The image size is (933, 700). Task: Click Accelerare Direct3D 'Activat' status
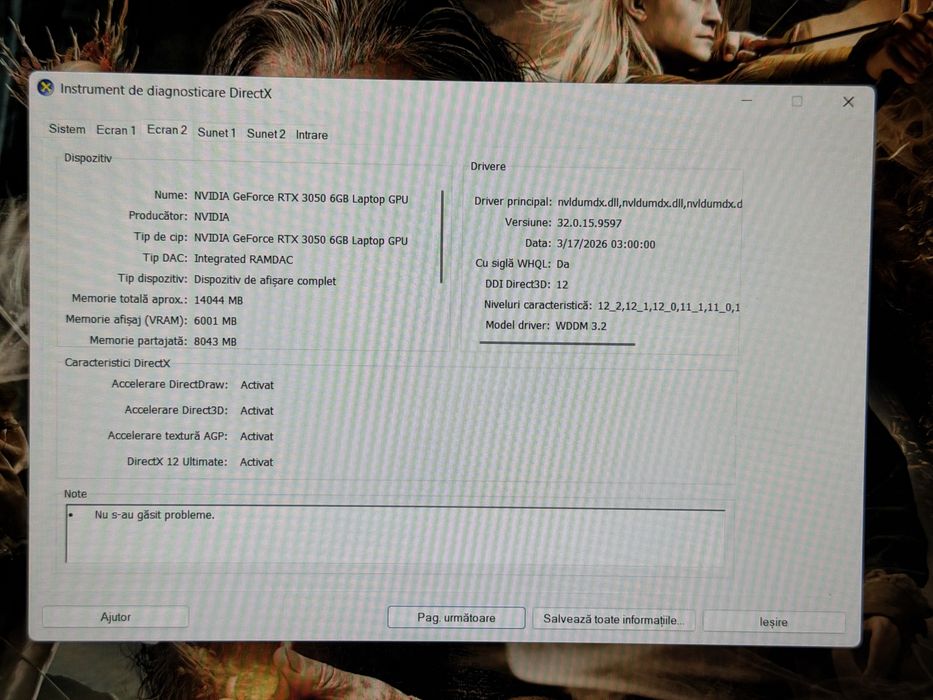click(257, 411)
